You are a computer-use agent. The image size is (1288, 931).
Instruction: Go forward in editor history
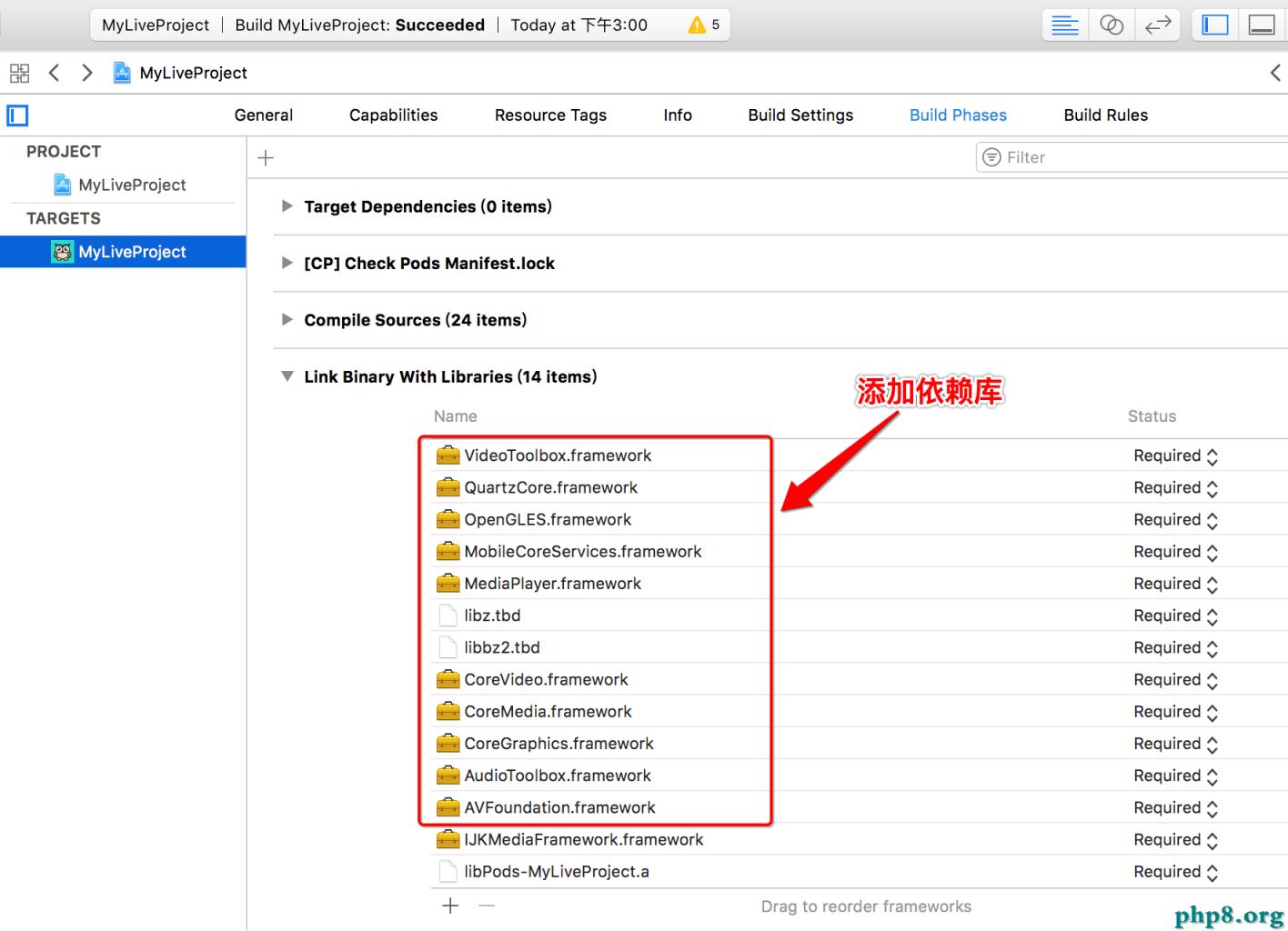[x=87, y=73]
